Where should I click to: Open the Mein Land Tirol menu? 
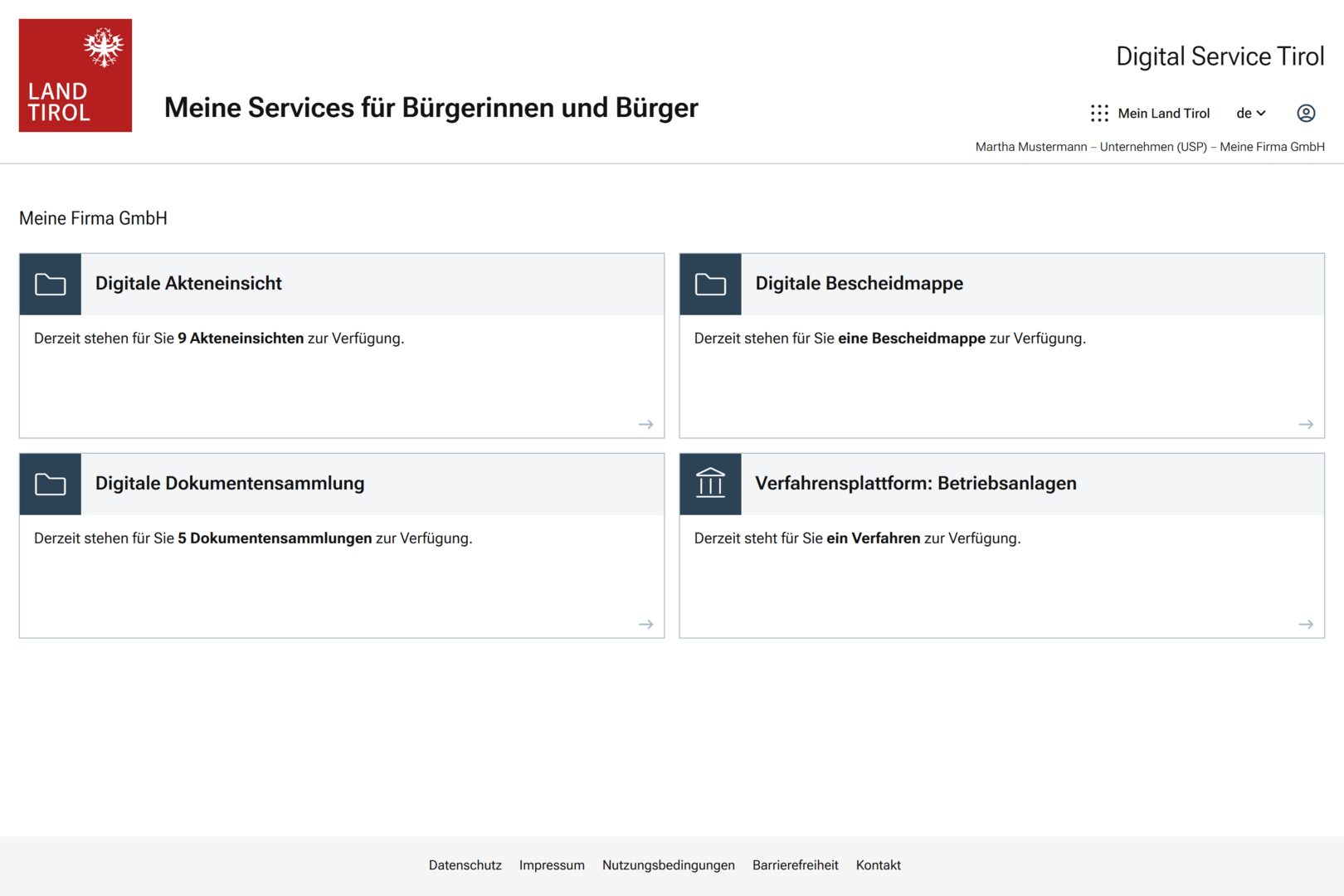(1163, 113)
